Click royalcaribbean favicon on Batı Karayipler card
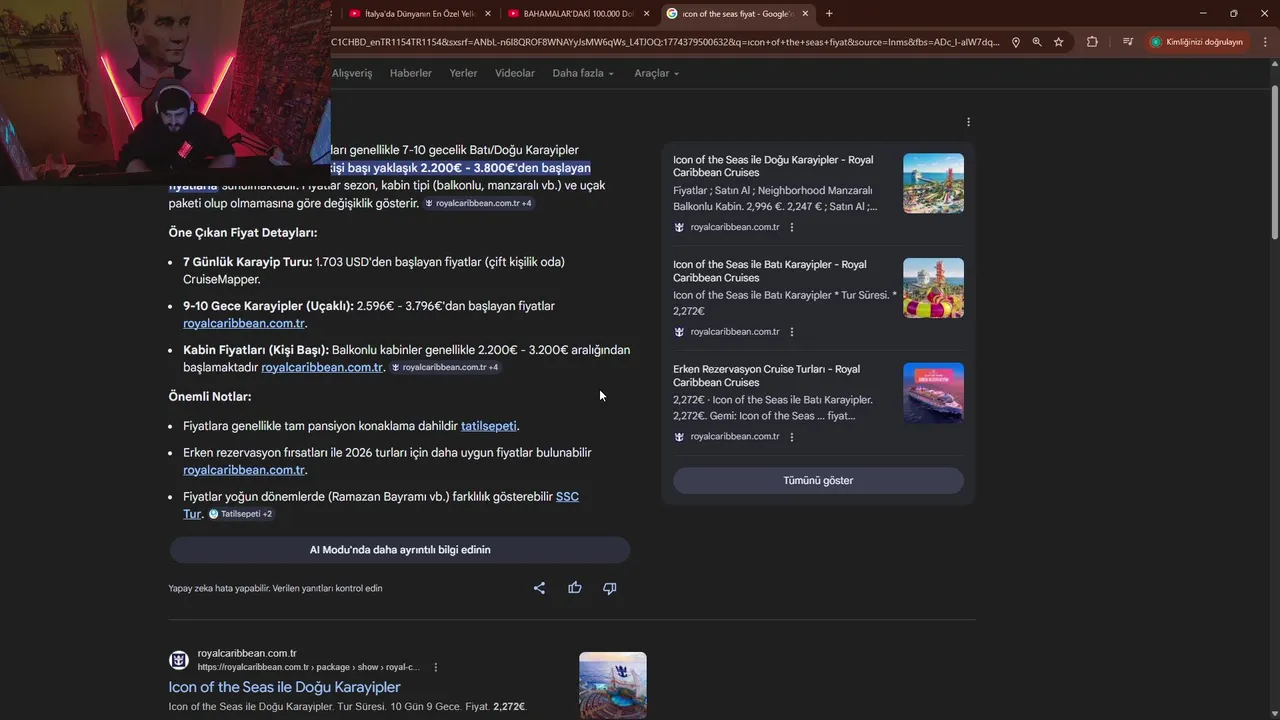Screen dimensions: 1280x720 679,332
